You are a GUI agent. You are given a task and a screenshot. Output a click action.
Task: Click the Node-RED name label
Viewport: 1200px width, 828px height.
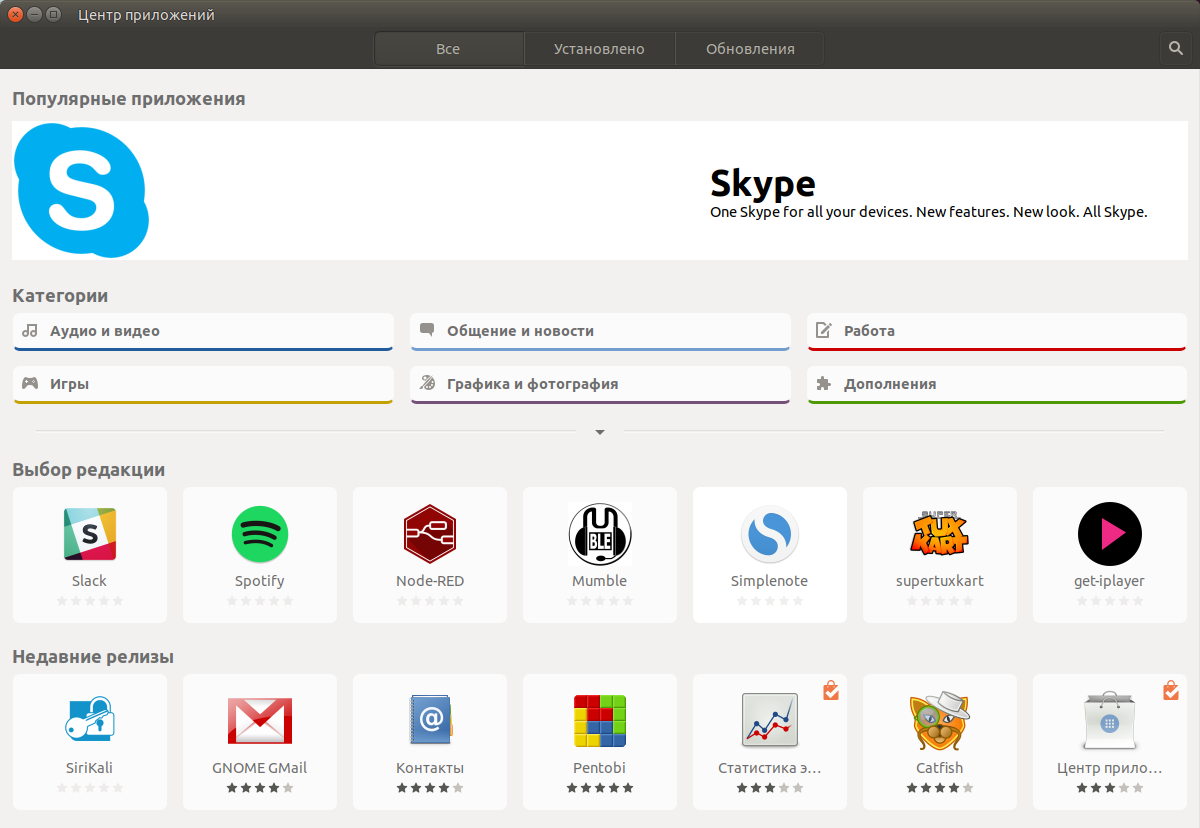tap(430, 581)
